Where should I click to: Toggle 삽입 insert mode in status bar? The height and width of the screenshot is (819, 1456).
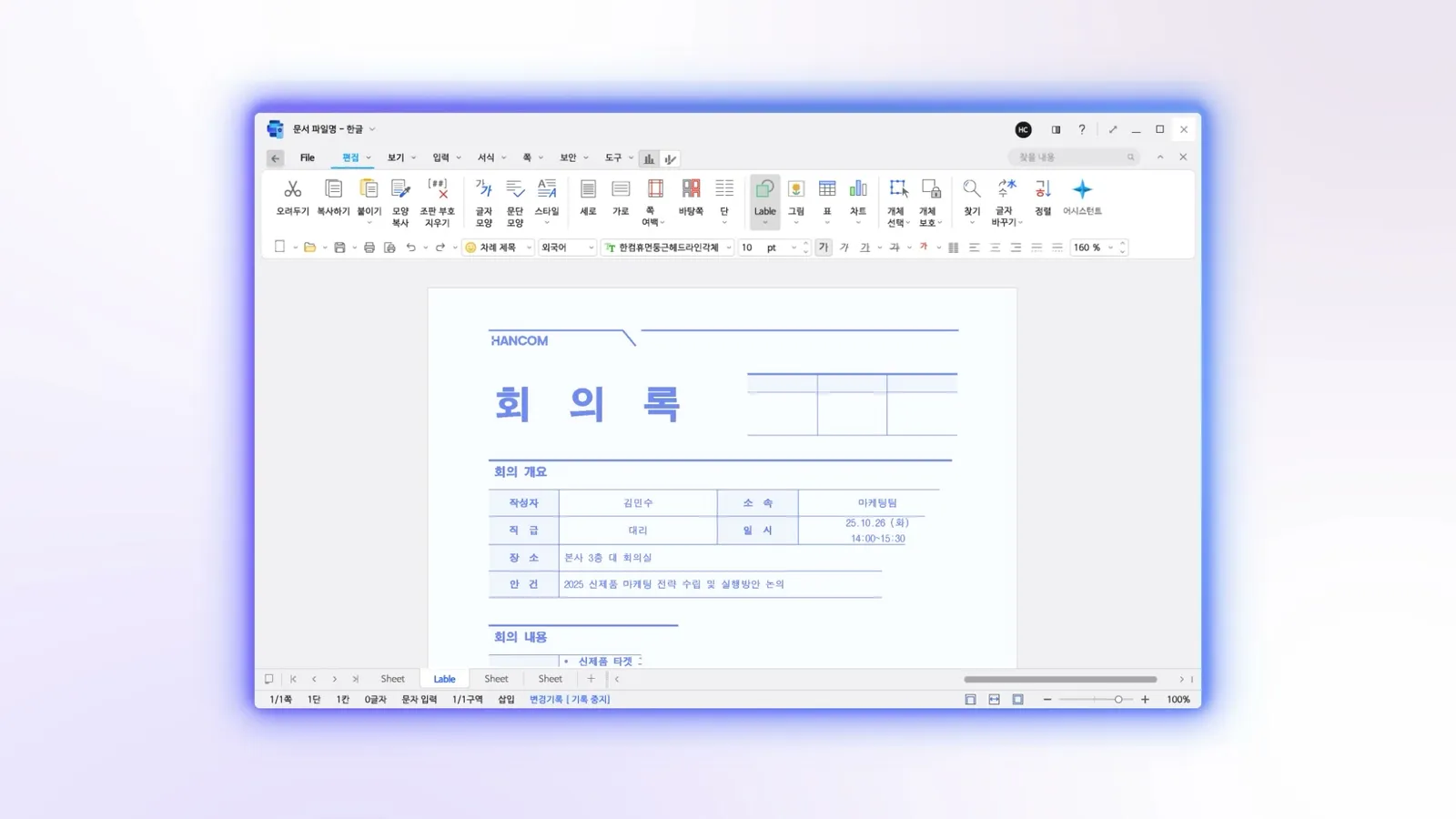coord(506,699)
